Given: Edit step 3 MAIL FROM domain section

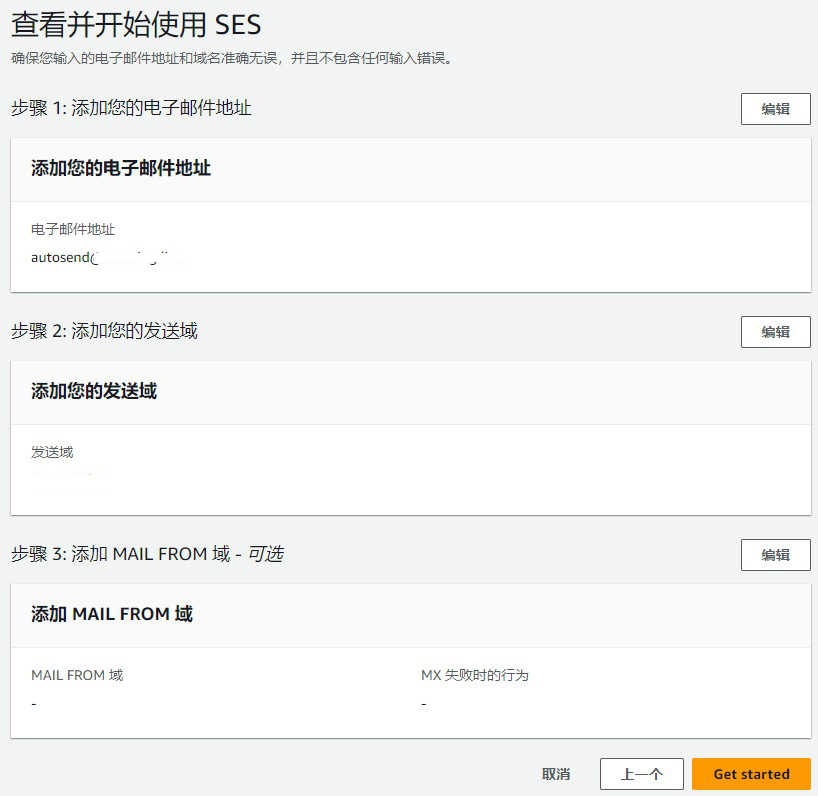Looking at the screenshot, I should click(775, 555).
